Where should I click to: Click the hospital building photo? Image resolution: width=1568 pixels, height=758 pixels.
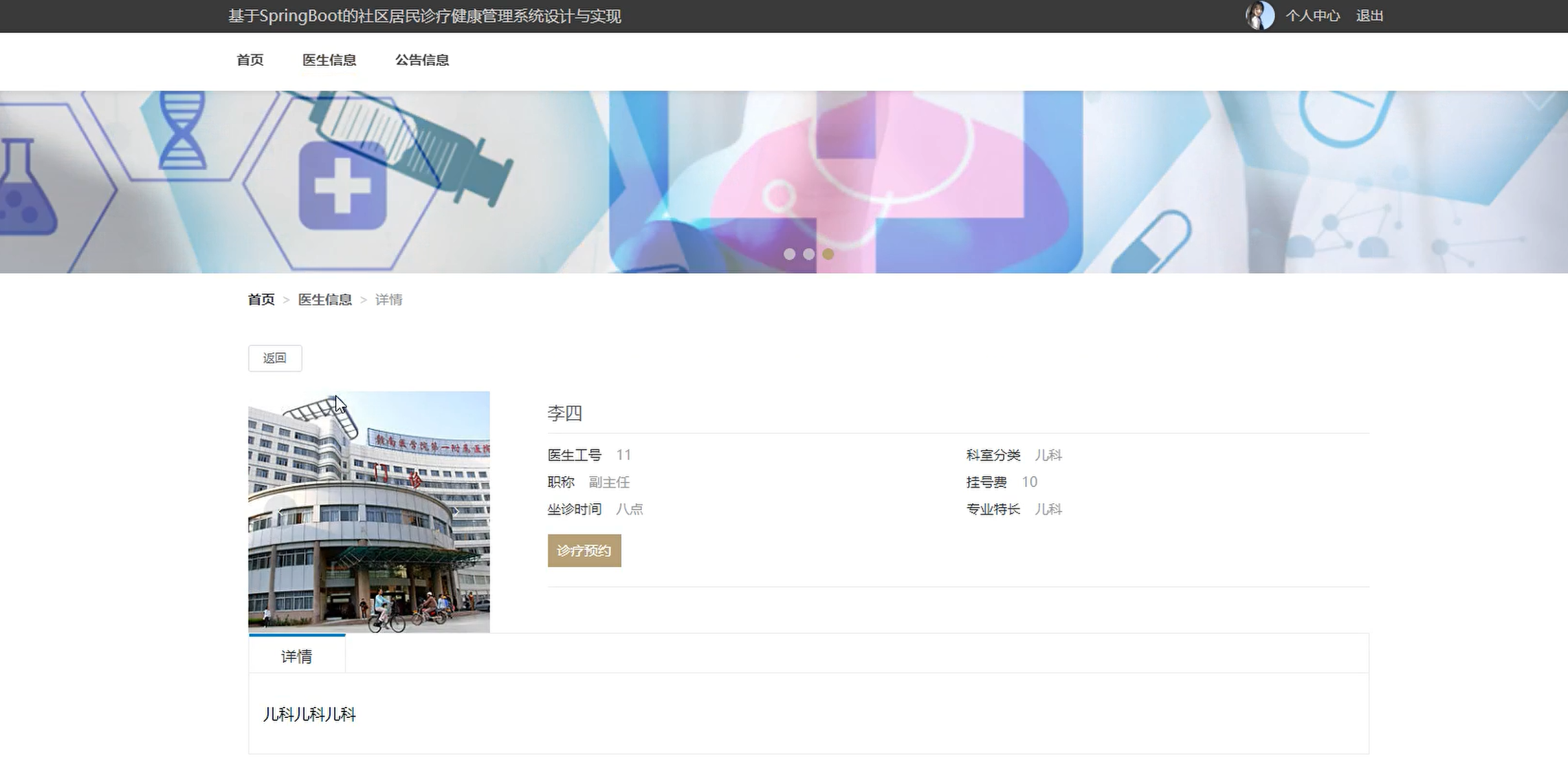click(x=369, y=556)
